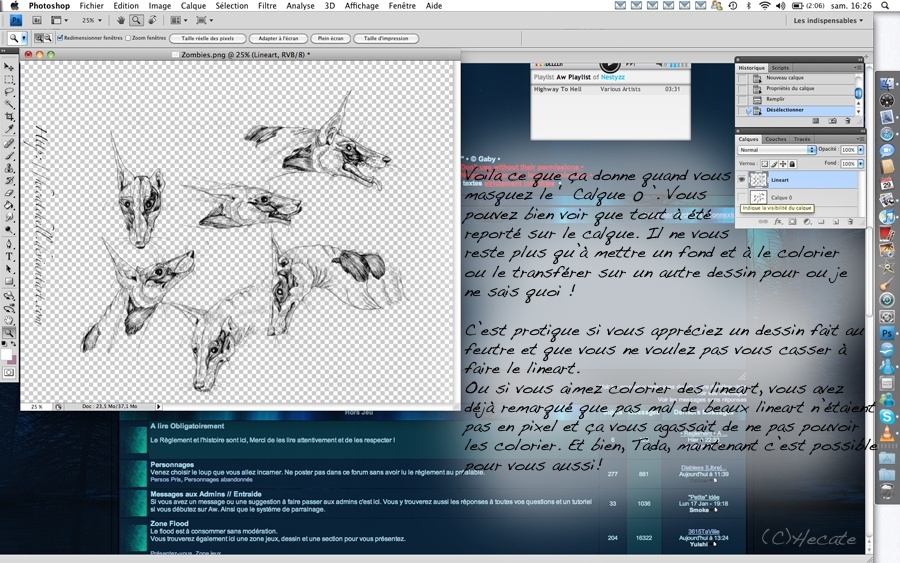This screenshot has width=900, height=563.
Task: Click Plein écran button
Action: coord(331,38)
